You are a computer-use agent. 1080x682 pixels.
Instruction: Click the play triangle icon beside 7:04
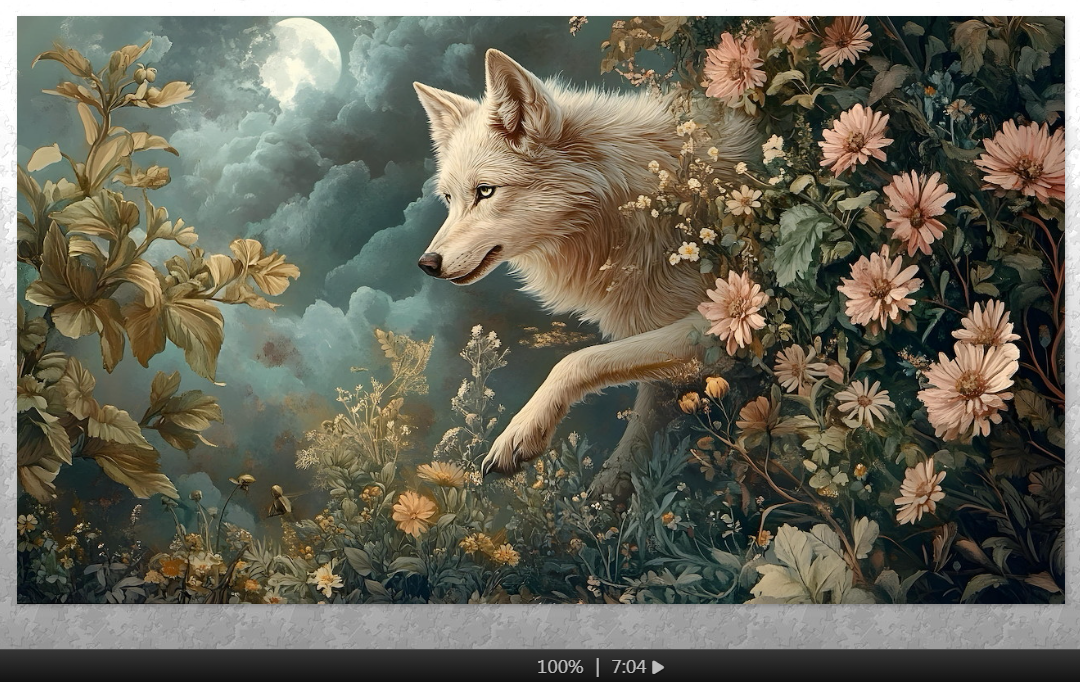pos(658,667)
